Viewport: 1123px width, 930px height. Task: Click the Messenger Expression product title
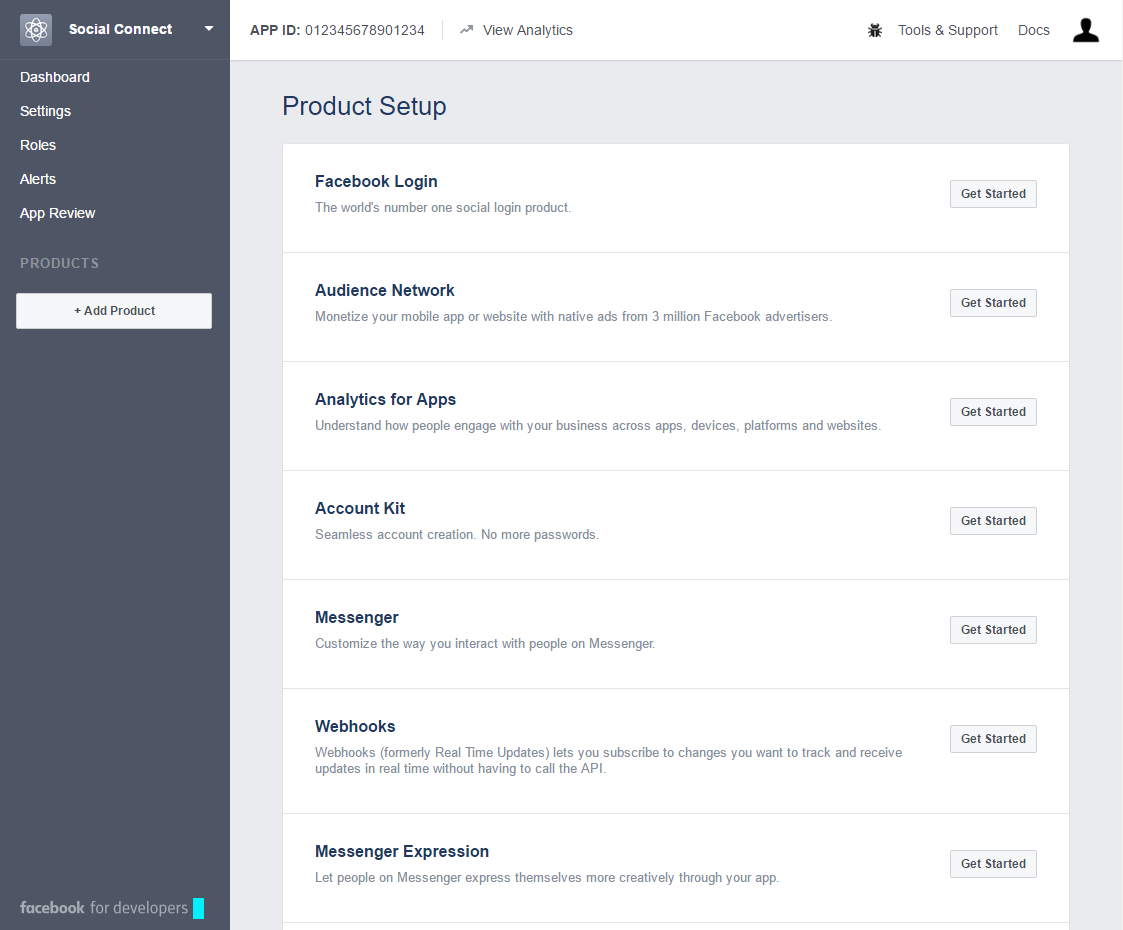(402, 852)
